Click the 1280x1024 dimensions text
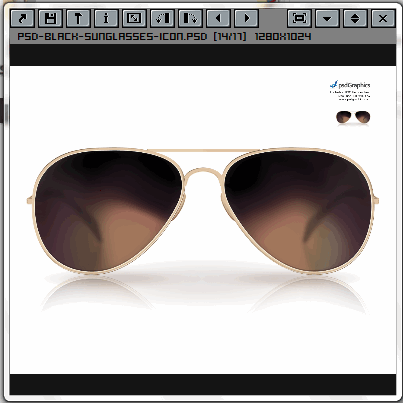Image resolution: width=403 pixels, height=403 pixels. [283, 36]
